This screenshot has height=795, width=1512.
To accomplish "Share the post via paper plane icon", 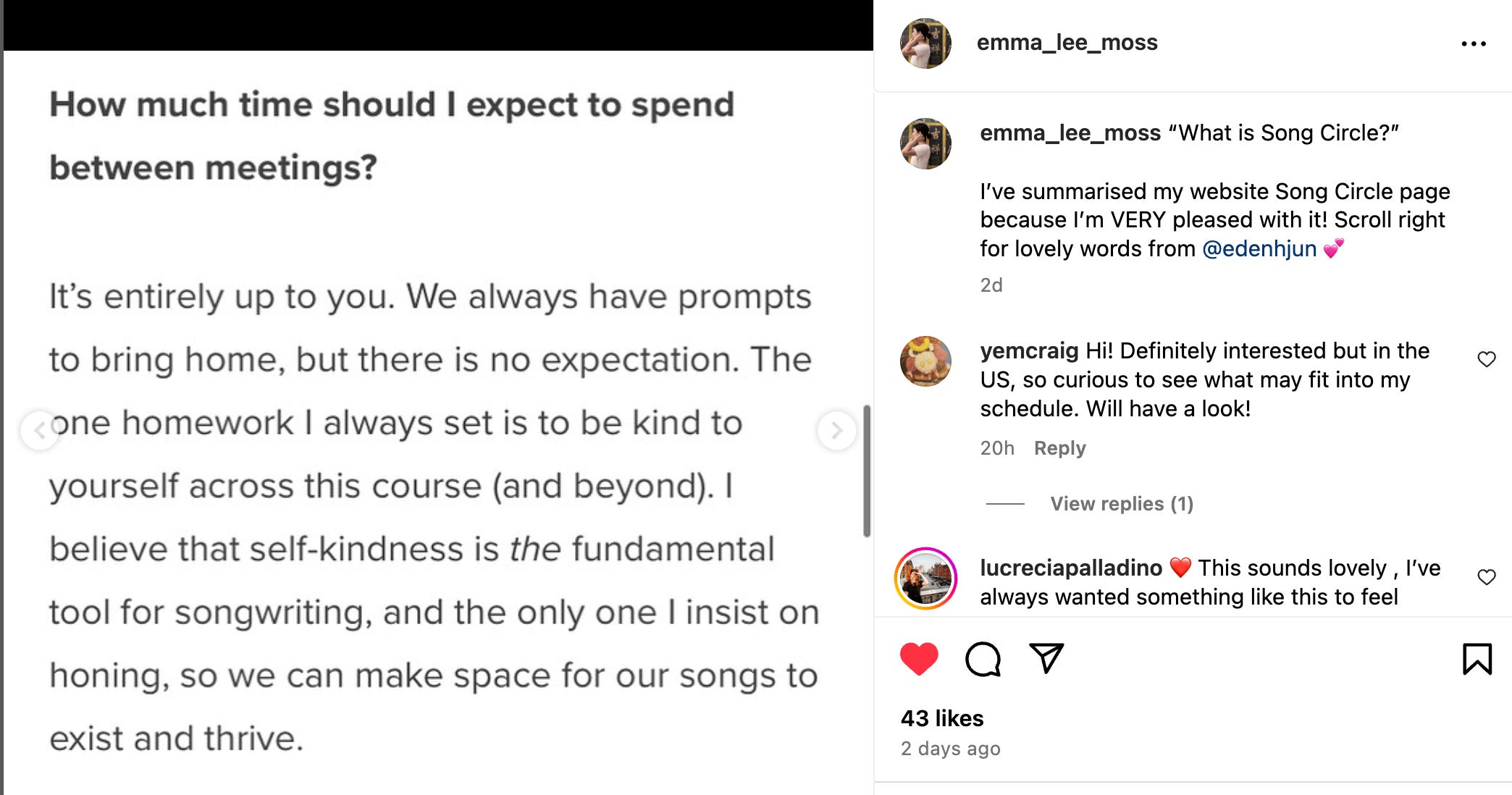I will pyautogui.click(x=1046, y=658).
